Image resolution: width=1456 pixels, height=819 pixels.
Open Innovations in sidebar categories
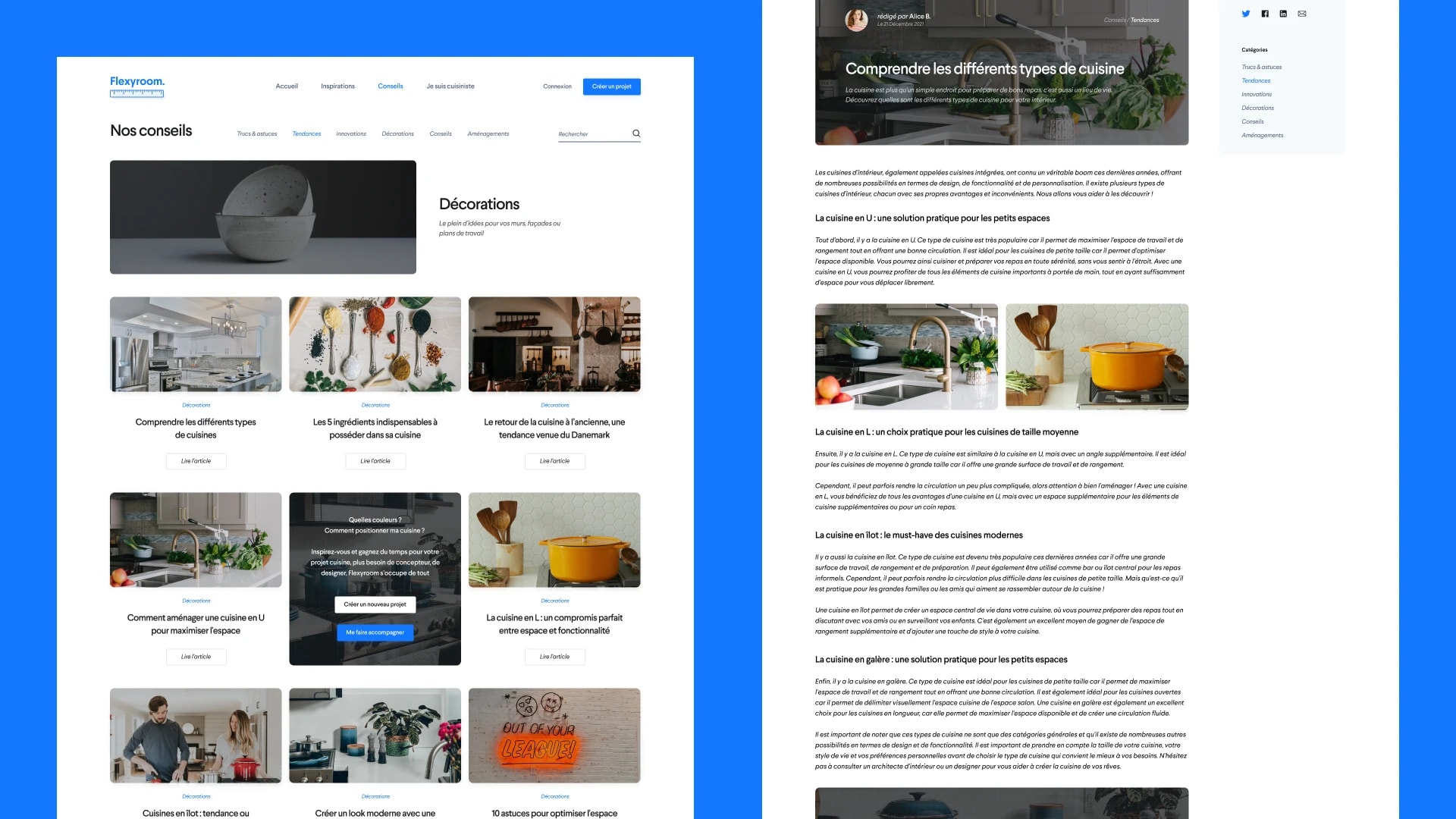[x=1257, y=95]
